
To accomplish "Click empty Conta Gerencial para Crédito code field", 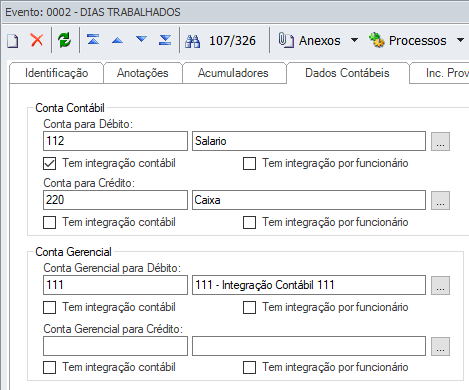I will 115,346.
